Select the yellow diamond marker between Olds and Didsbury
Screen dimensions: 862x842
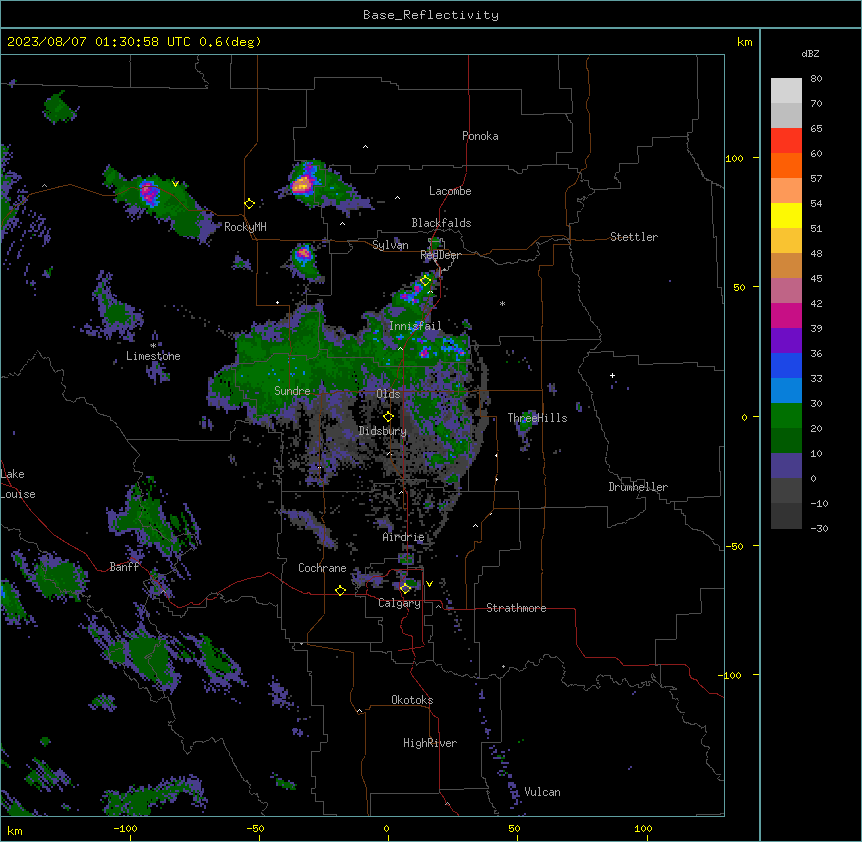click(389, 417)
